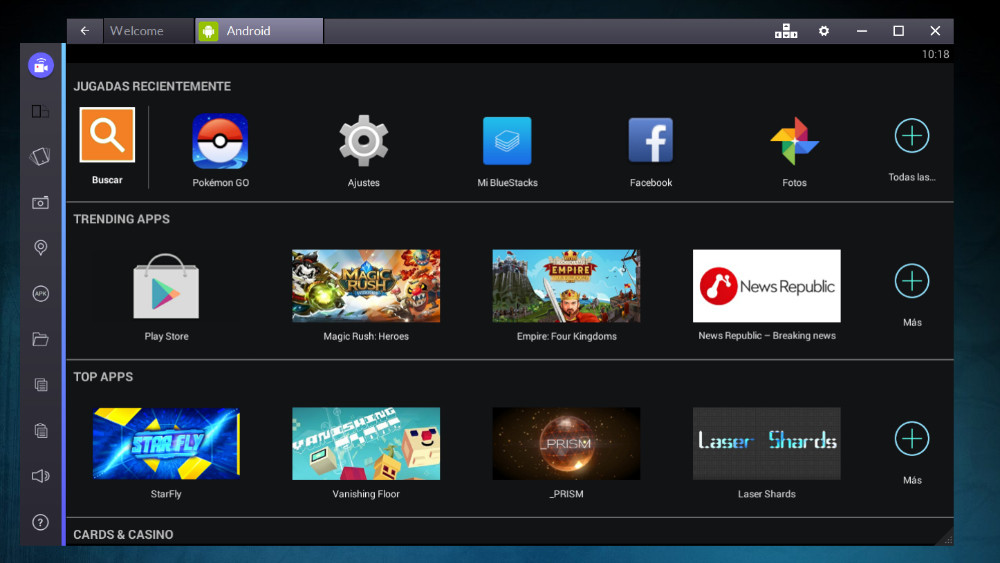The height and width of the screenshot is (563, 1000).
Task: Close the BlueStacks window
Action: (935, 31)
